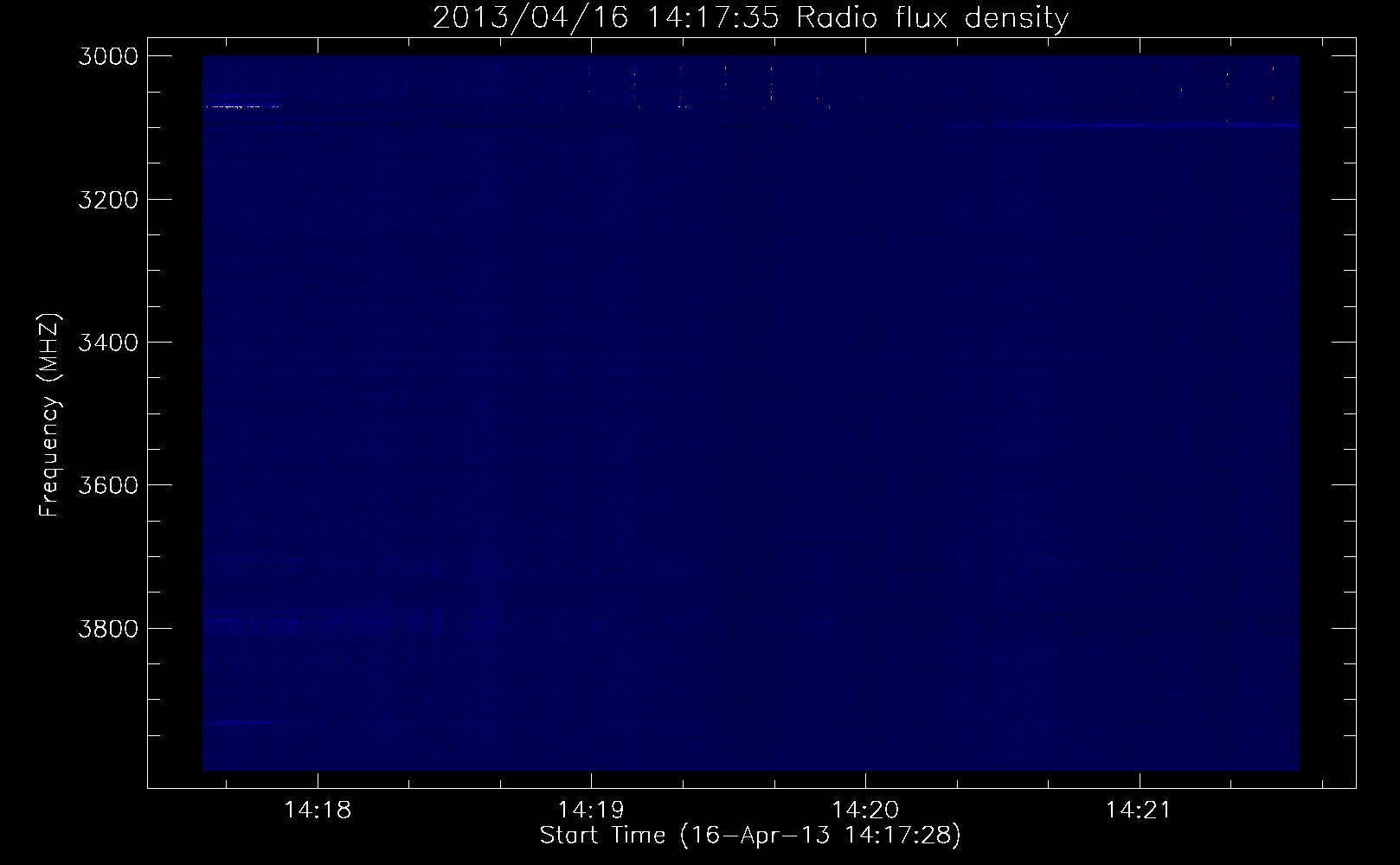Viewport: 1400px width, 865px height.
Task: Click the 3600 frequency tick label
Action: coord(108,485)
